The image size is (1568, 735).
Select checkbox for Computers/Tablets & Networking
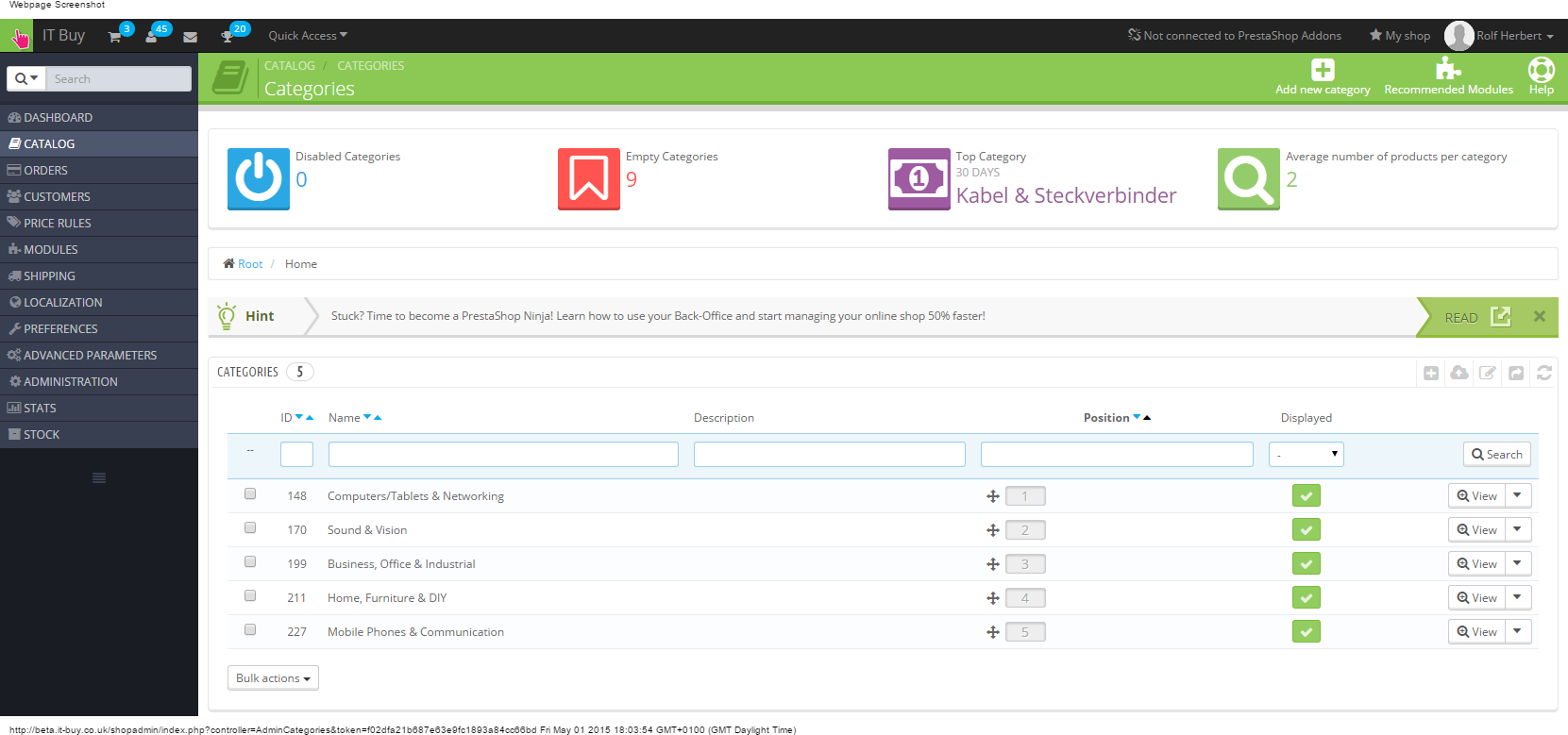coord(250,493)
